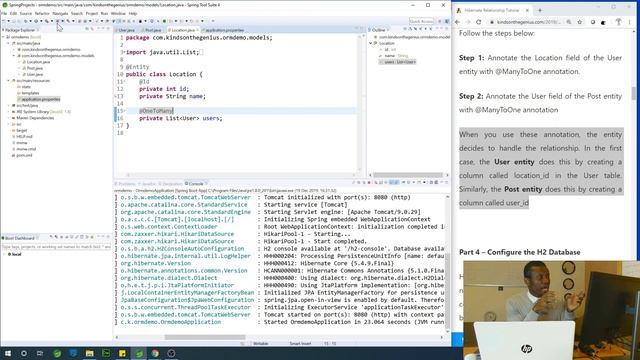Click the browser page vertical scrollbar thumb
The width and height of the screenshot is (640, 360).
[x=634, y=93]
